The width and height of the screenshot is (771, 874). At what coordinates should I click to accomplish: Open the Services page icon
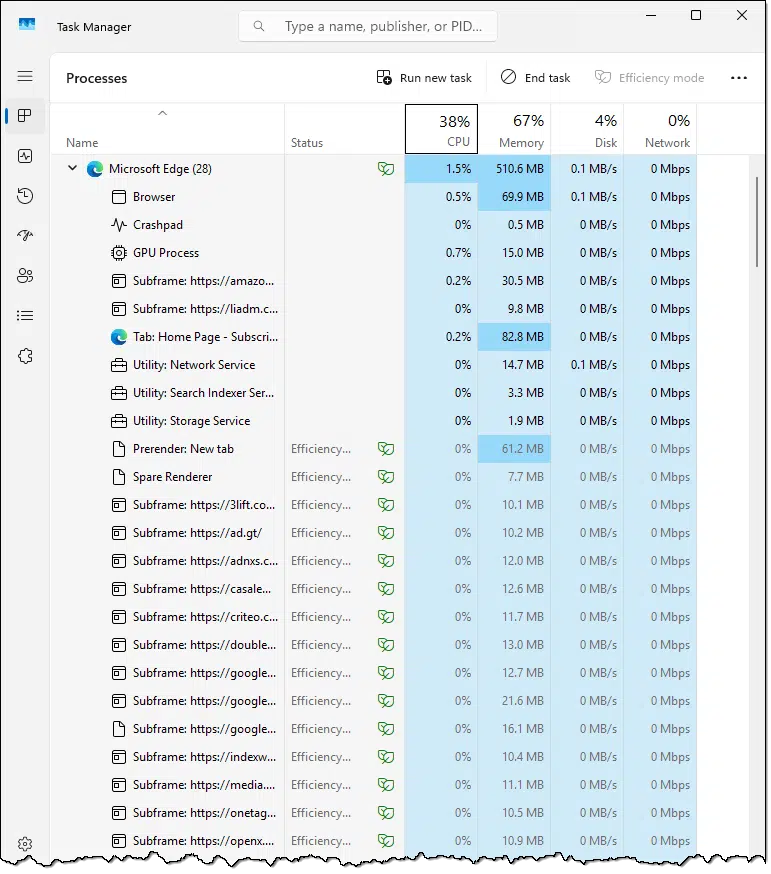click(x=25, y=356)
